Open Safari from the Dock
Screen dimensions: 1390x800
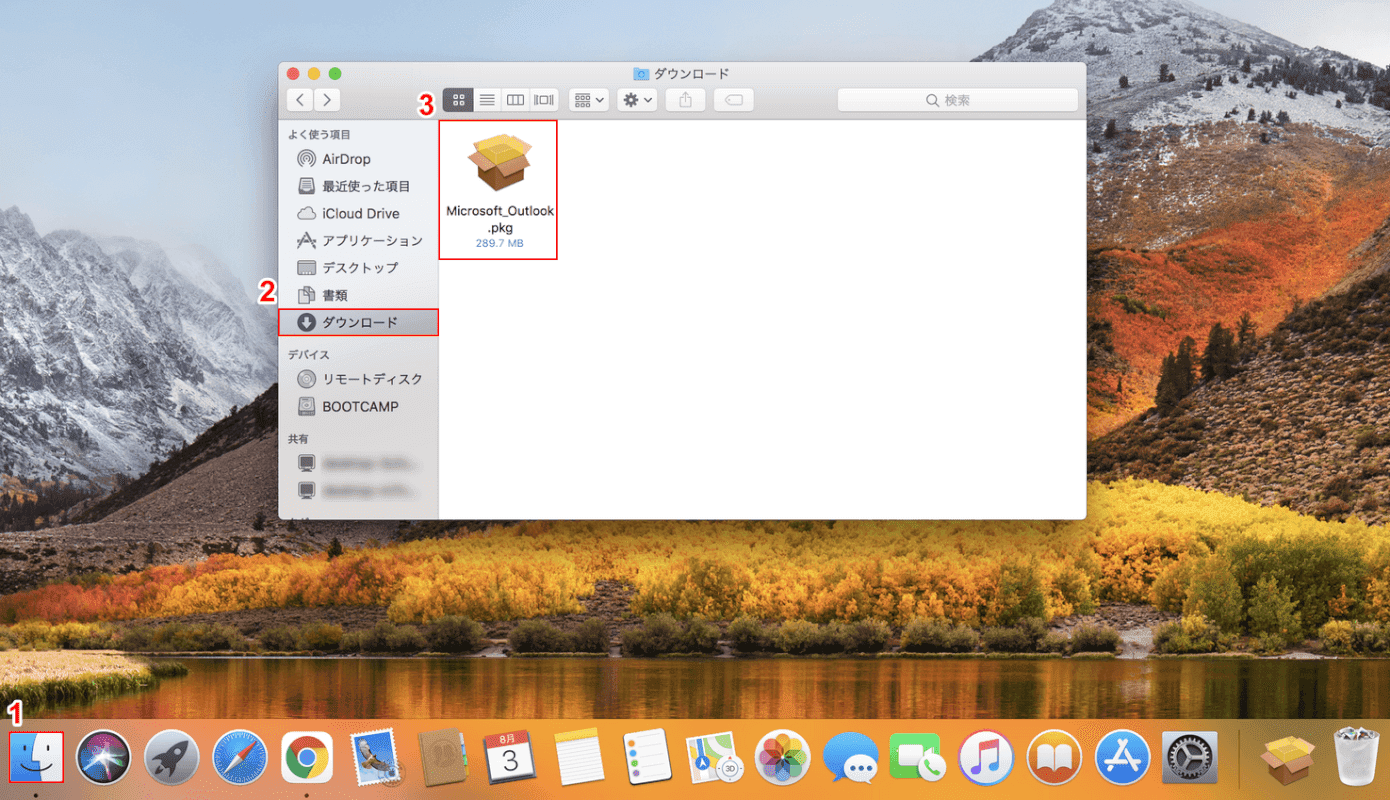pos(240,757)
